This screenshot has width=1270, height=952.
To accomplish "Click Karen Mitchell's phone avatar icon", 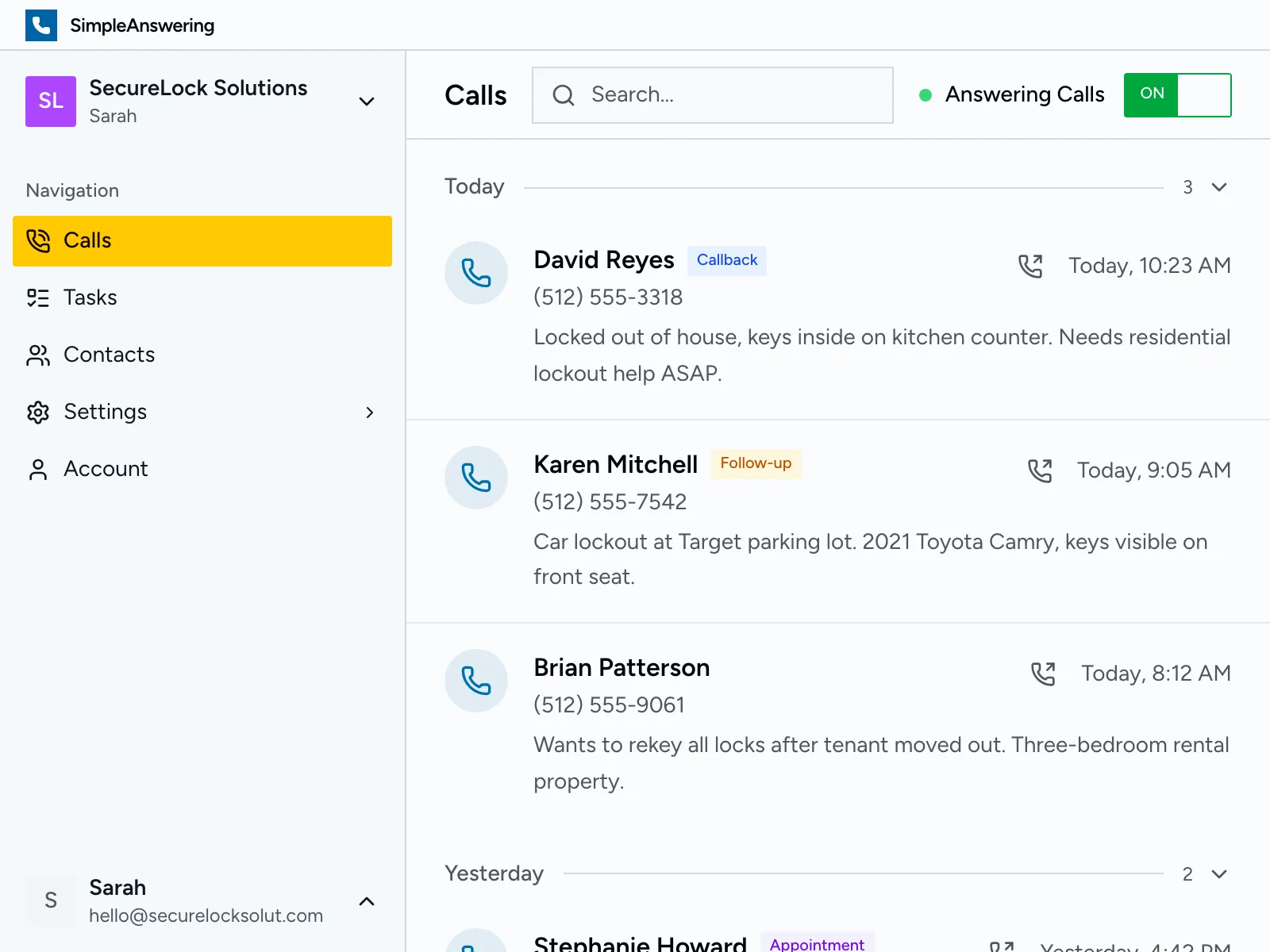I will (x=476, y=478).
